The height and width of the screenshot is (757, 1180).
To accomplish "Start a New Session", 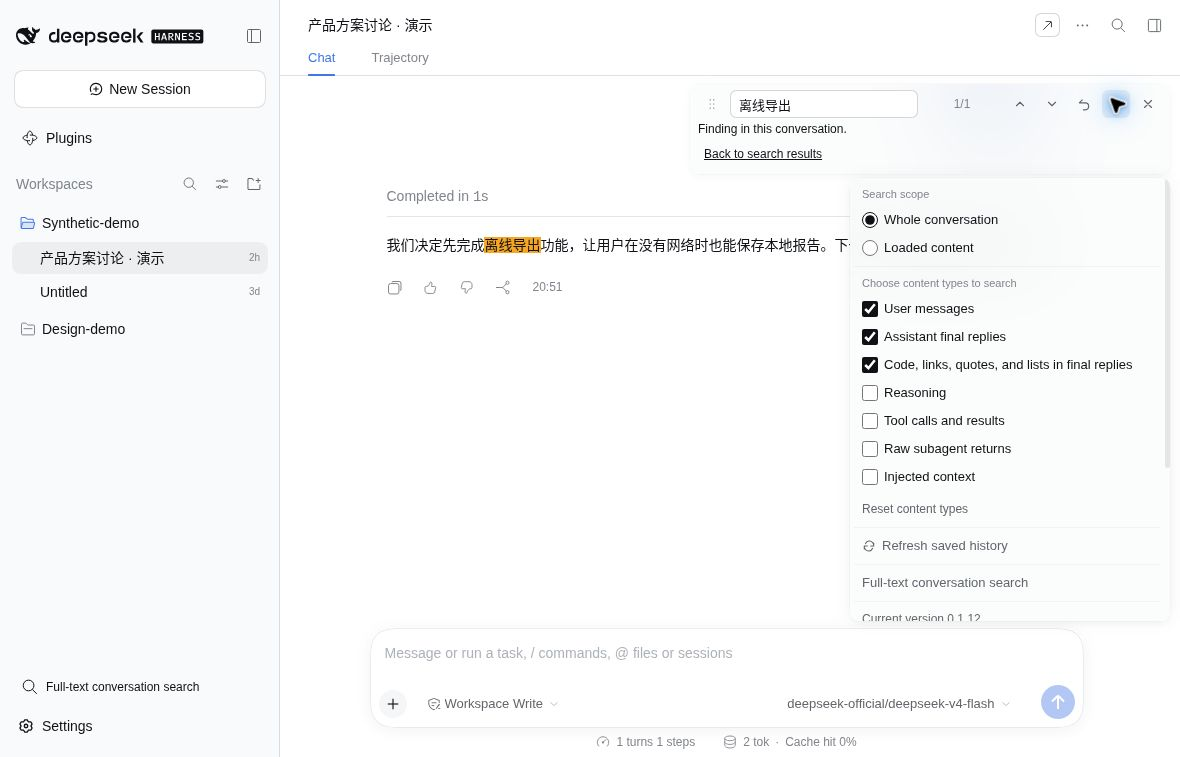I will point(140,89).
